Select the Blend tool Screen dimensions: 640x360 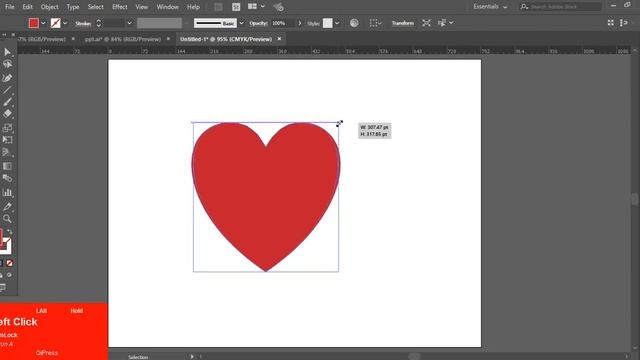click(x=7, y=178)
